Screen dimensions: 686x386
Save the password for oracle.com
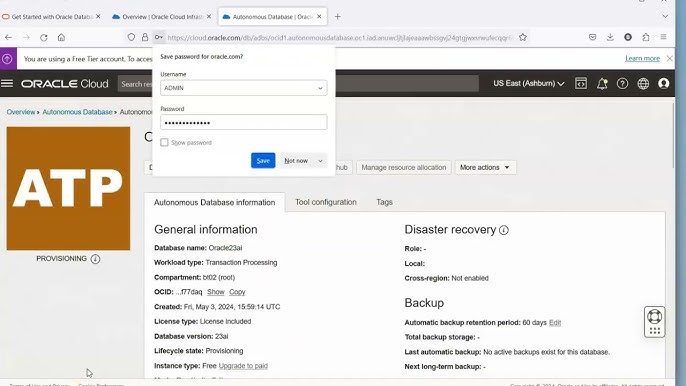[263, 161]
